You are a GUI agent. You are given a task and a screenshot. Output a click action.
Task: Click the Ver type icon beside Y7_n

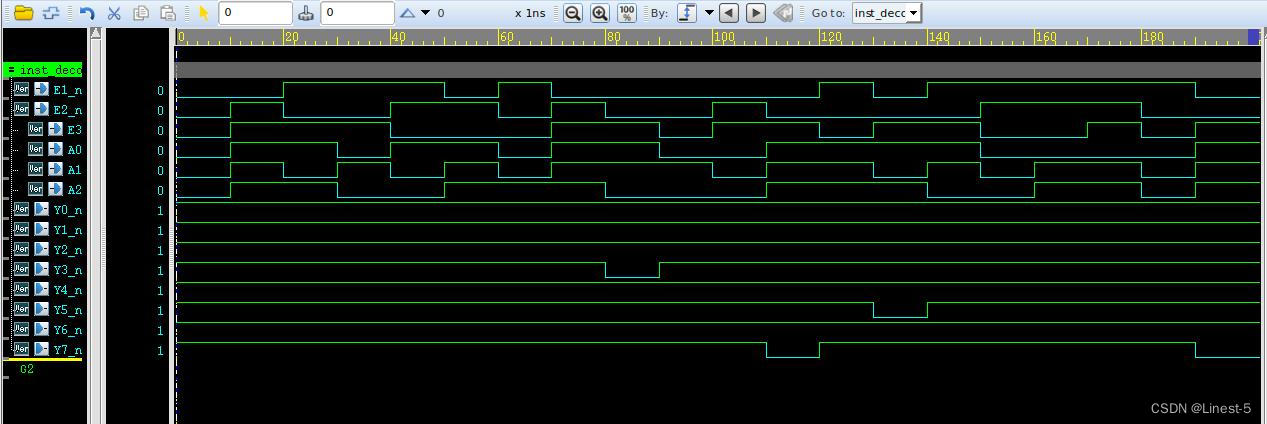pyautogui.click(x=21, y=349)
